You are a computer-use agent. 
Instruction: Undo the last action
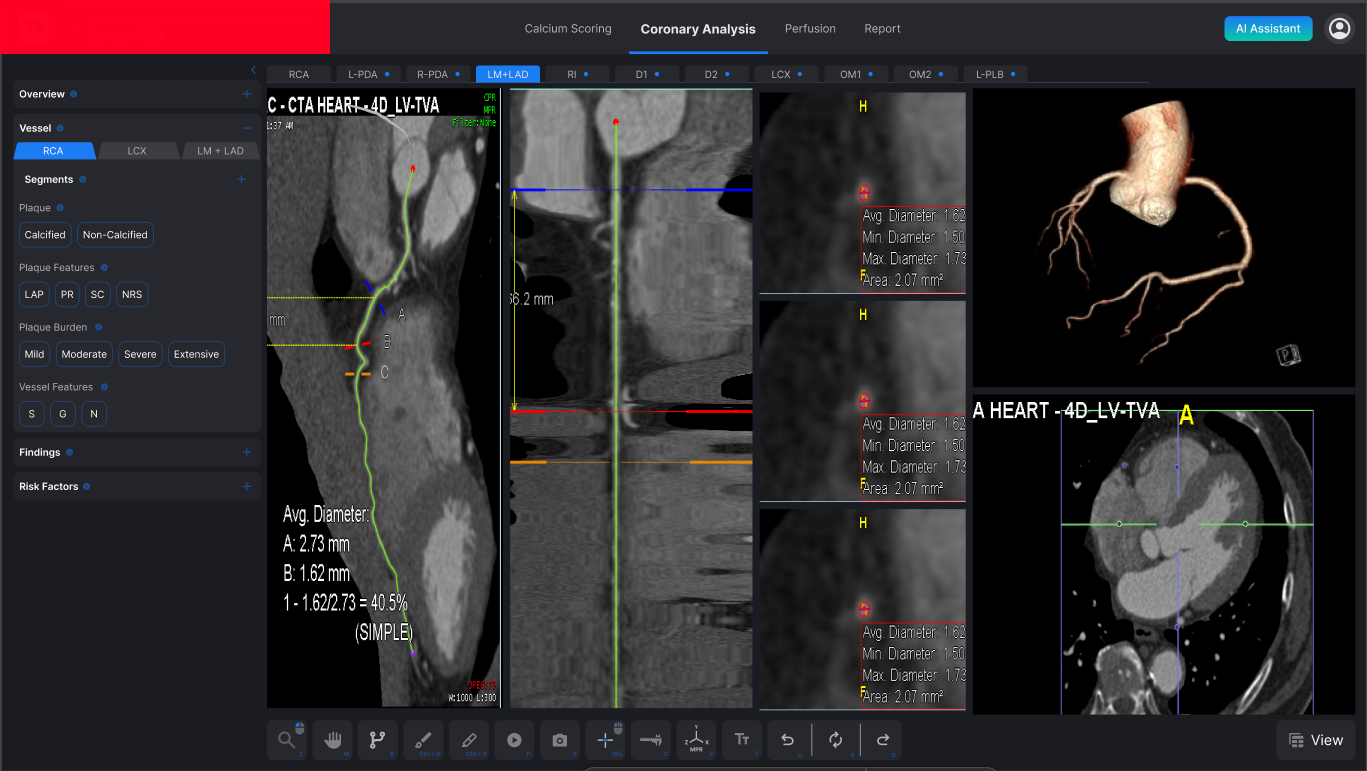[788, 740]
